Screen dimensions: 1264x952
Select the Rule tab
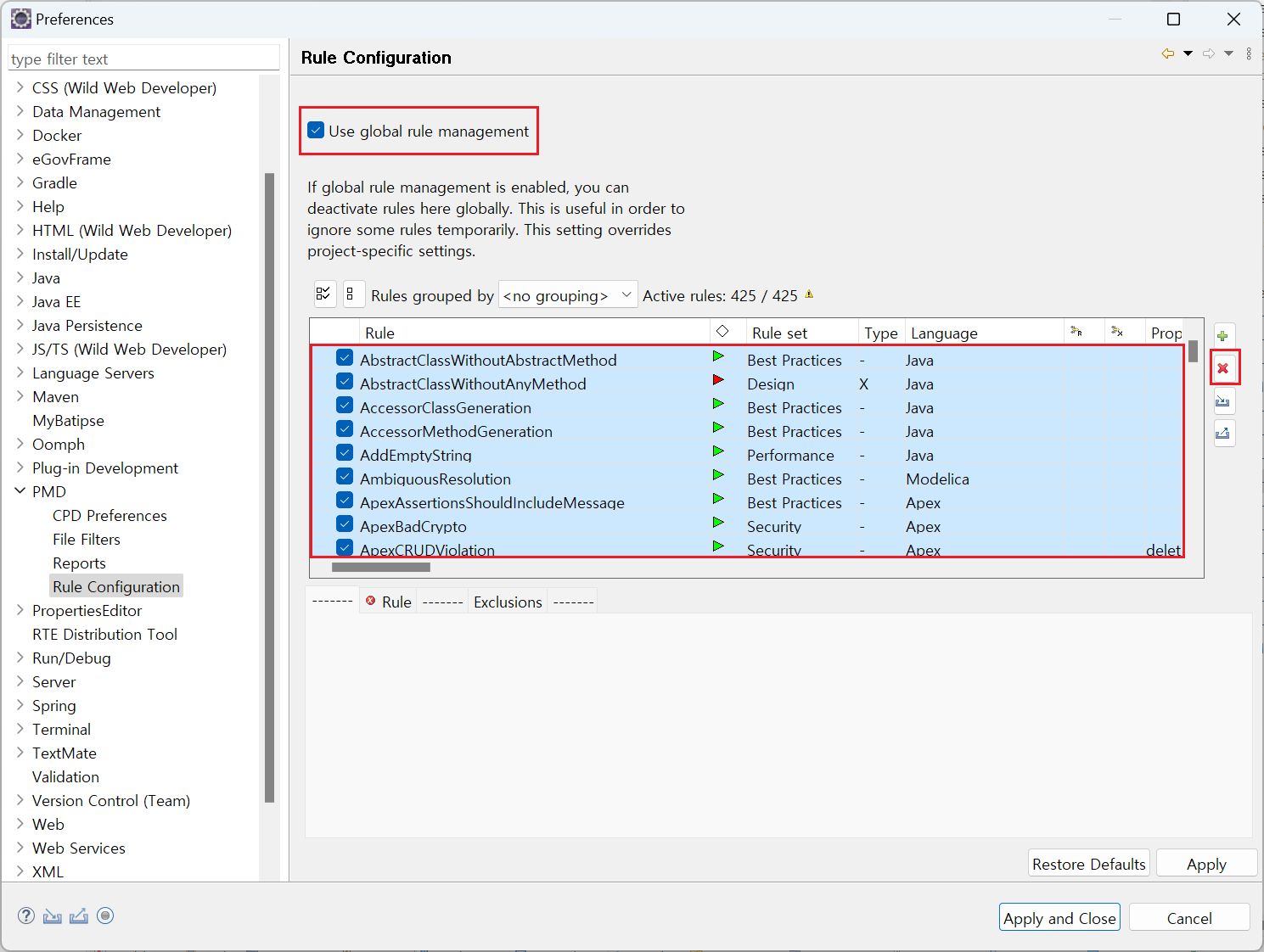pos(389,602)
